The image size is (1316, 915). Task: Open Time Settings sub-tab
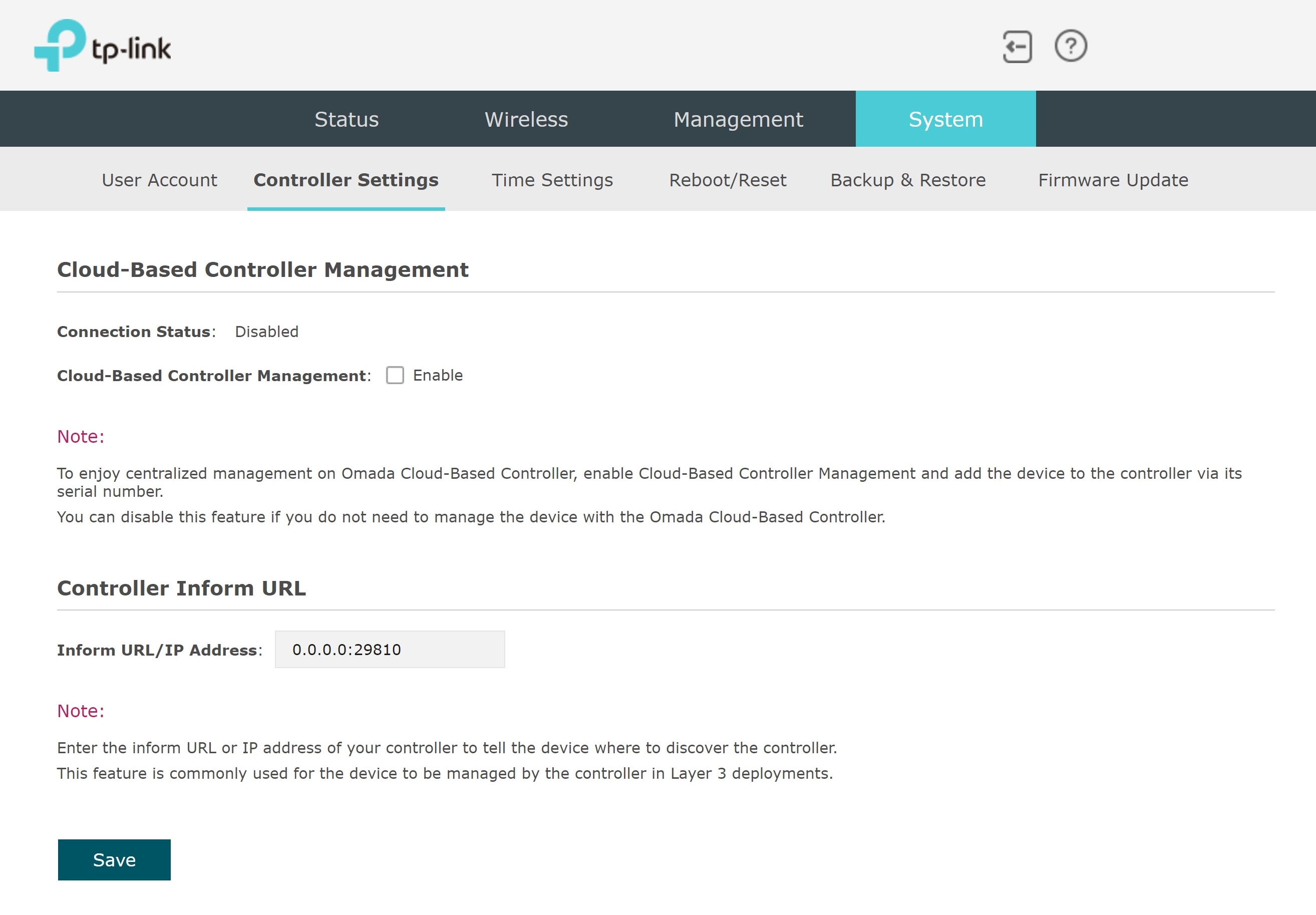[552, 180]
